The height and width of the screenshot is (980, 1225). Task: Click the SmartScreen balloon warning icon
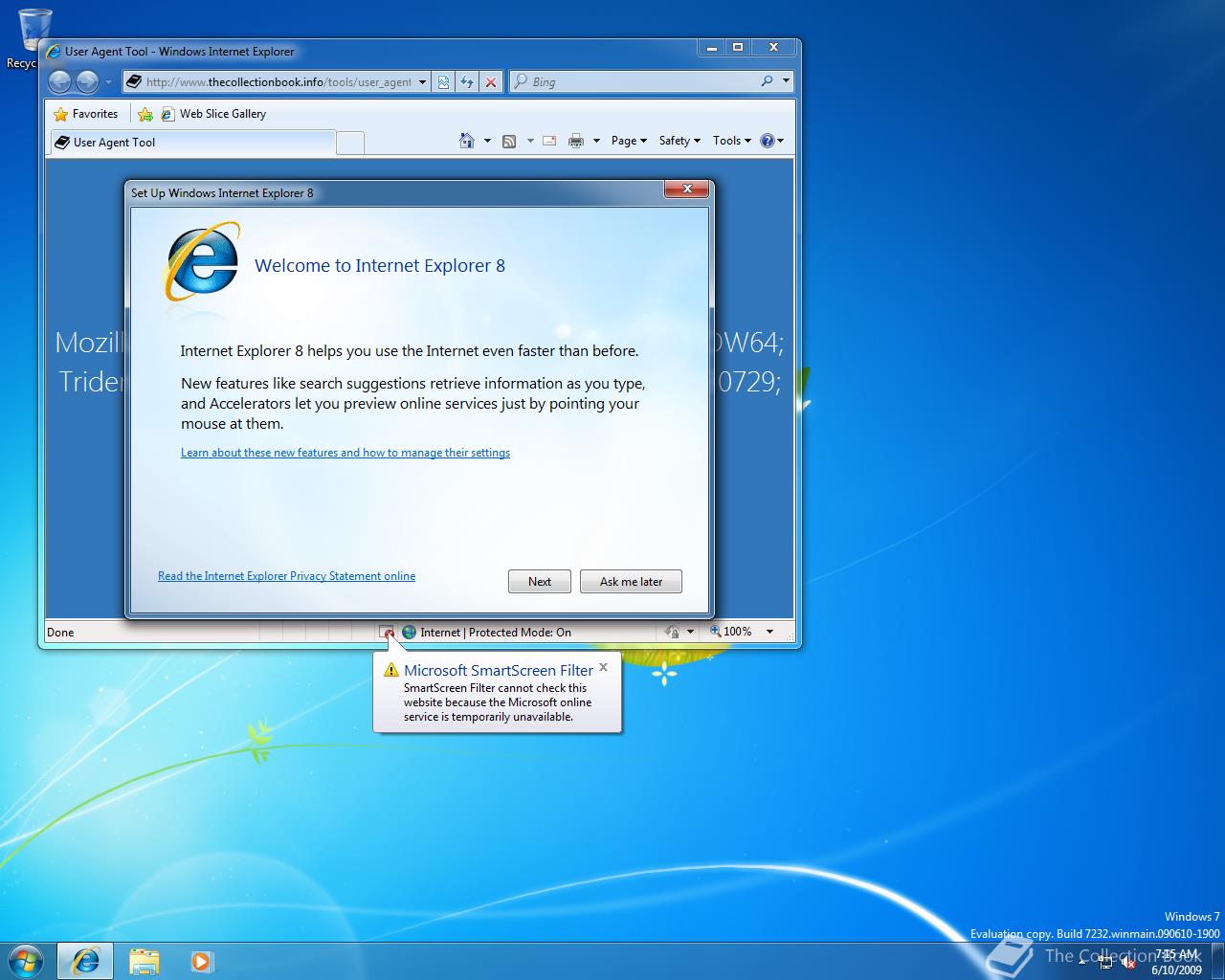[x=390, y=670]
